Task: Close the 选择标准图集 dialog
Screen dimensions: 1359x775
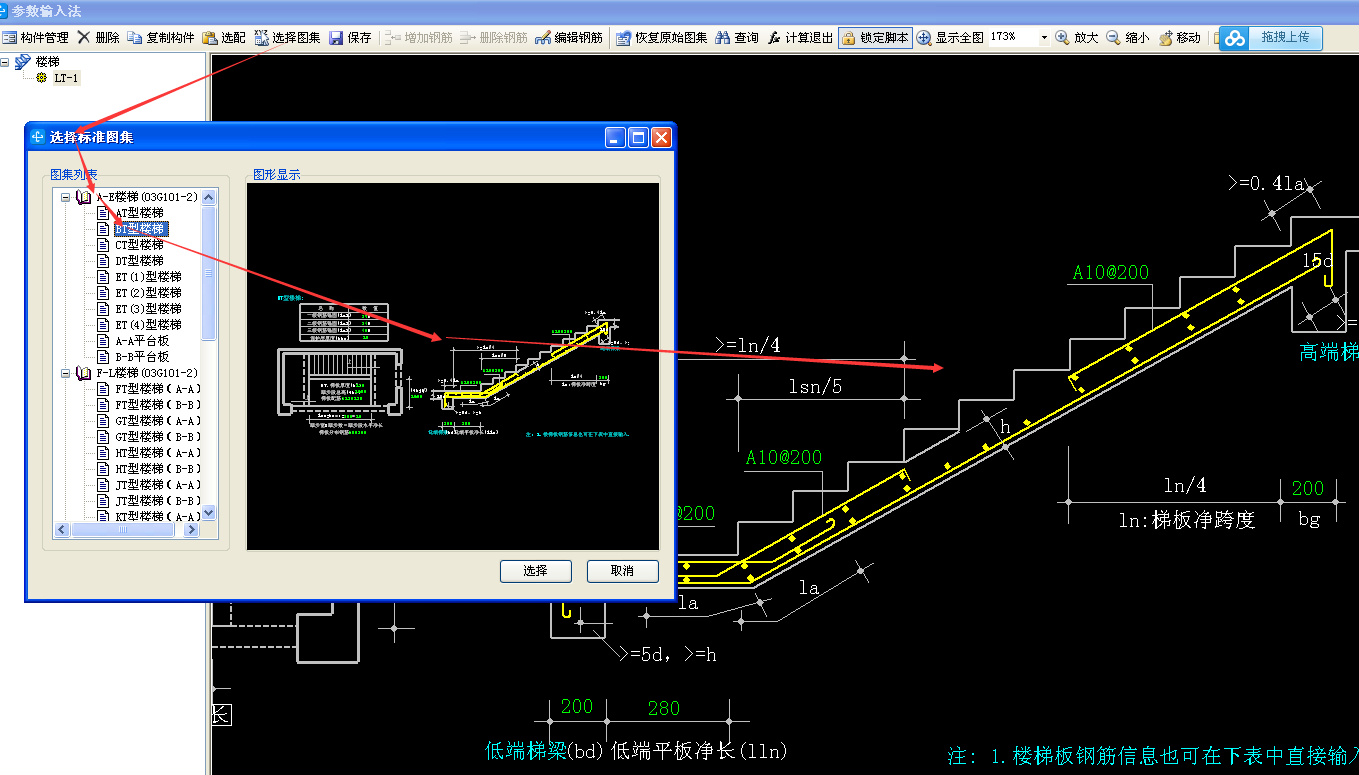Action: (661, 137)
